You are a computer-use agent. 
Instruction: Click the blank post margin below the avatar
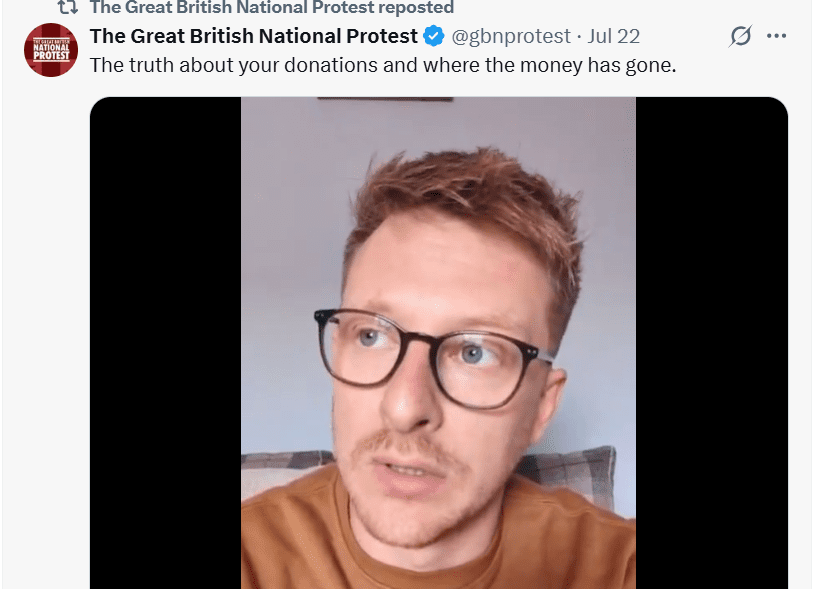50,300
